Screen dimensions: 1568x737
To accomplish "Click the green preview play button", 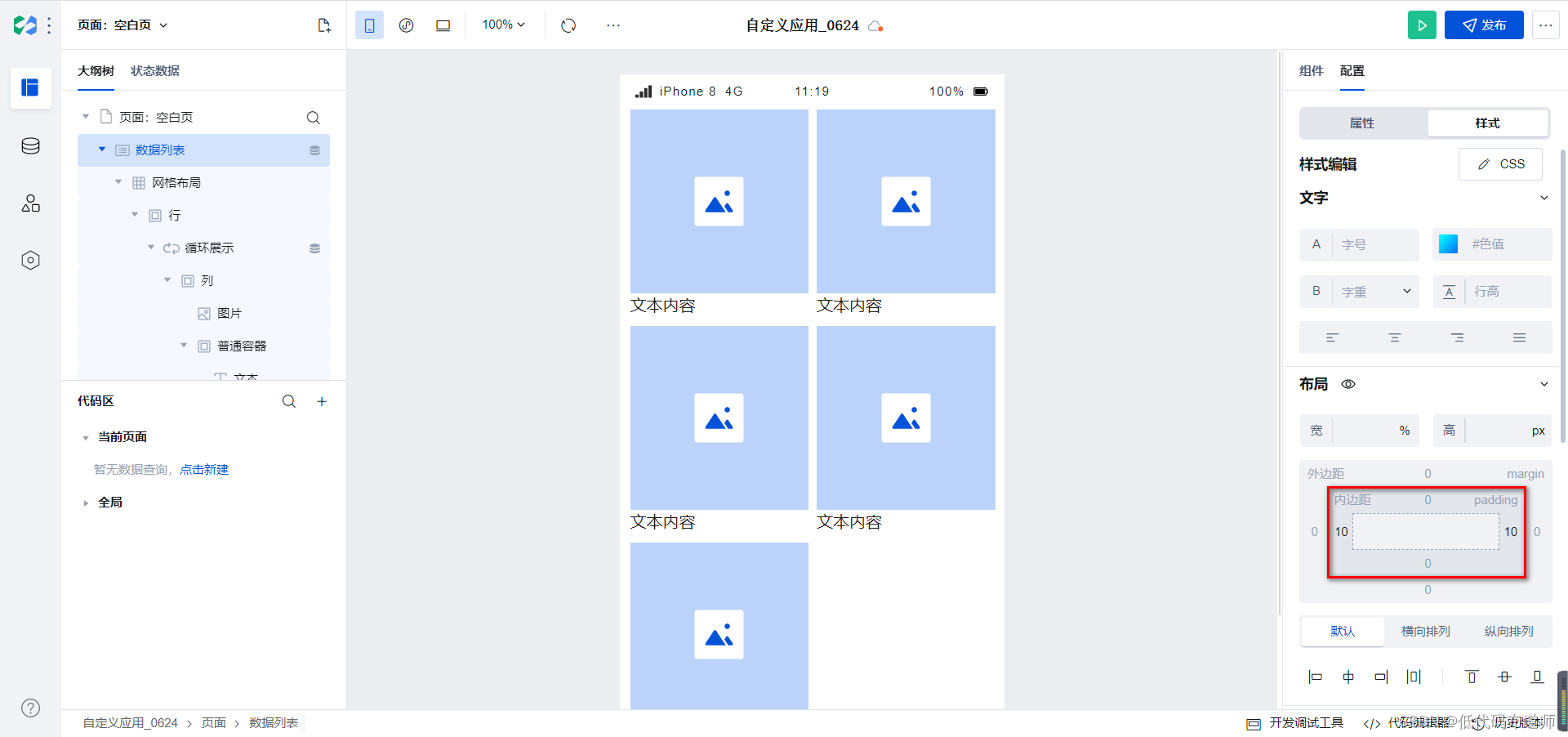I will pos(1422,25).
